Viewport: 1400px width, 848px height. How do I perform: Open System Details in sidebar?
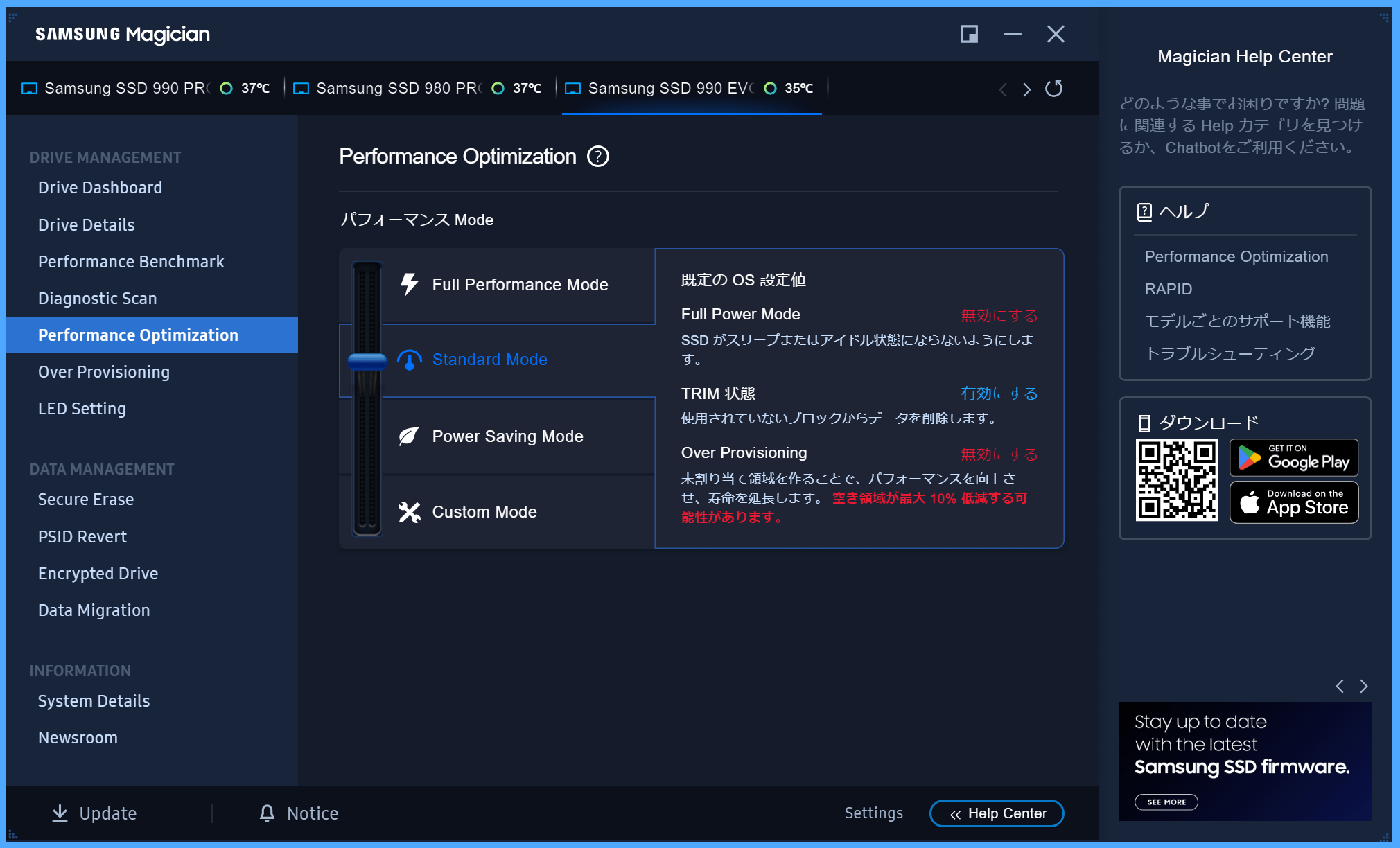[94, 701]
